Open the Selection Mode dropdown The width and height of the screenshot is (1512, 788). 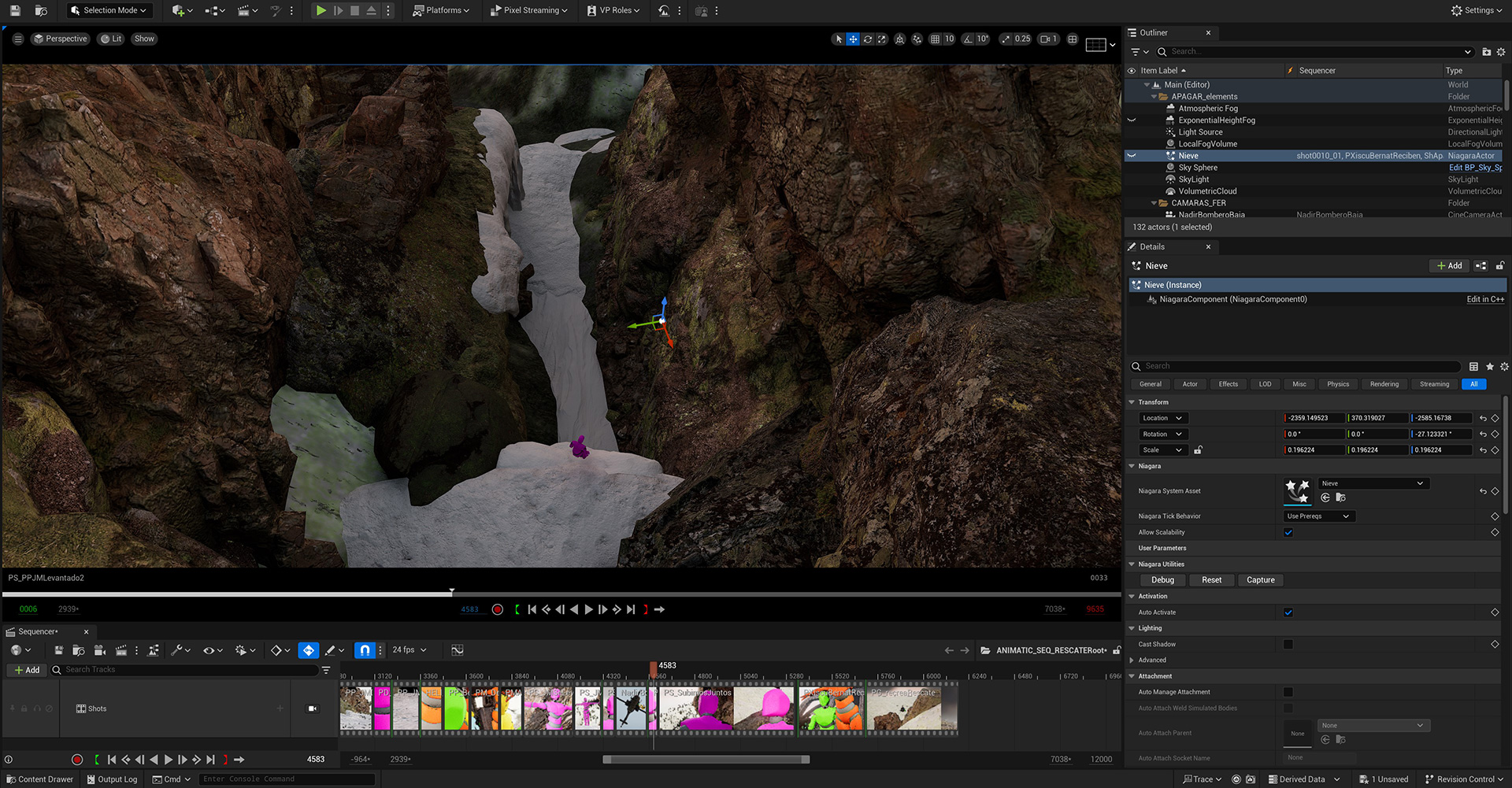pos(108,10)
